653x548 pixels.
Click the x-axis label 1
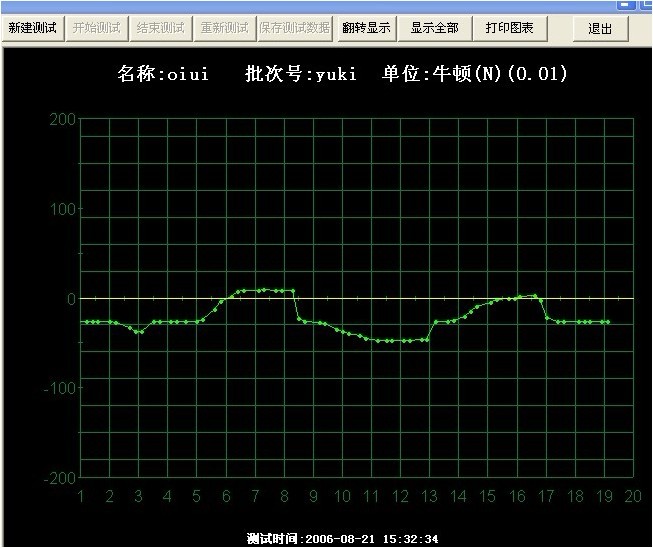pyautogui.click(x=81, y=496)
